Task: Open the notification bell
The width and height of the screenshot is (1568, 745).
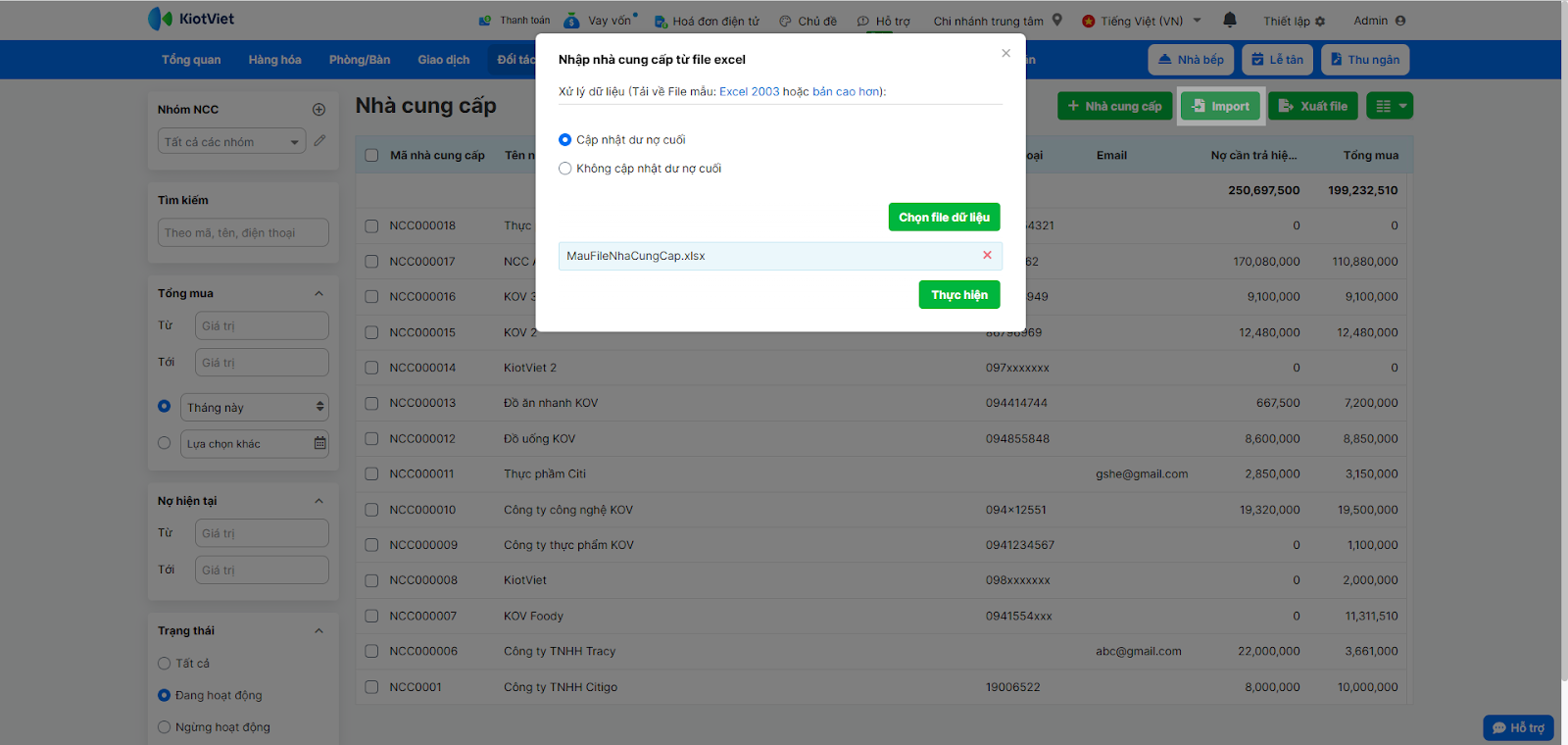Action: (x=1230, y=20)
